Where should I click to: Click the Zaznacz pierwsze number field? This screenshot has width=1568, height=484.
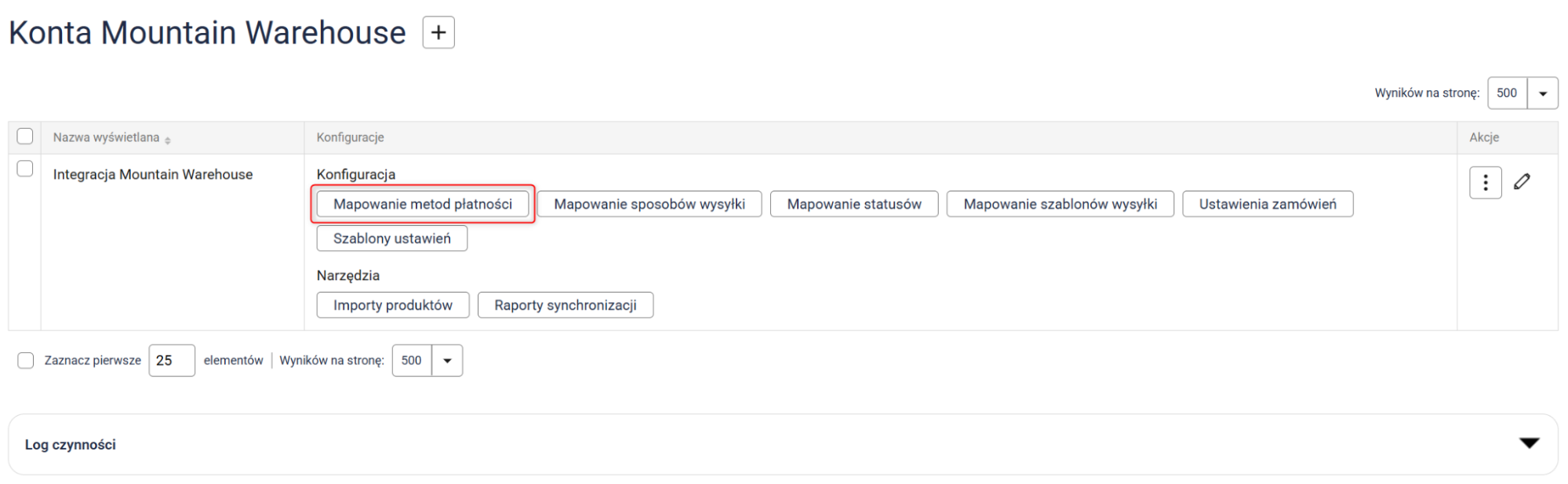172,361
